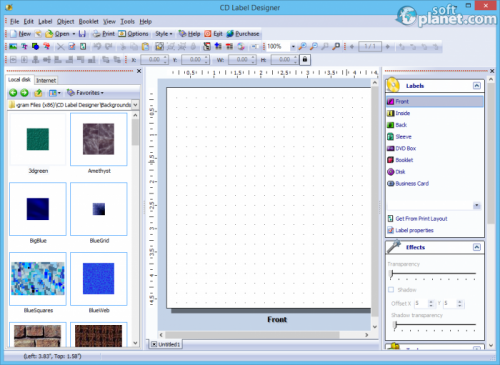Screen dimensions: 500x365
Task: Close the file browser panel
Action: coord(139,71)
